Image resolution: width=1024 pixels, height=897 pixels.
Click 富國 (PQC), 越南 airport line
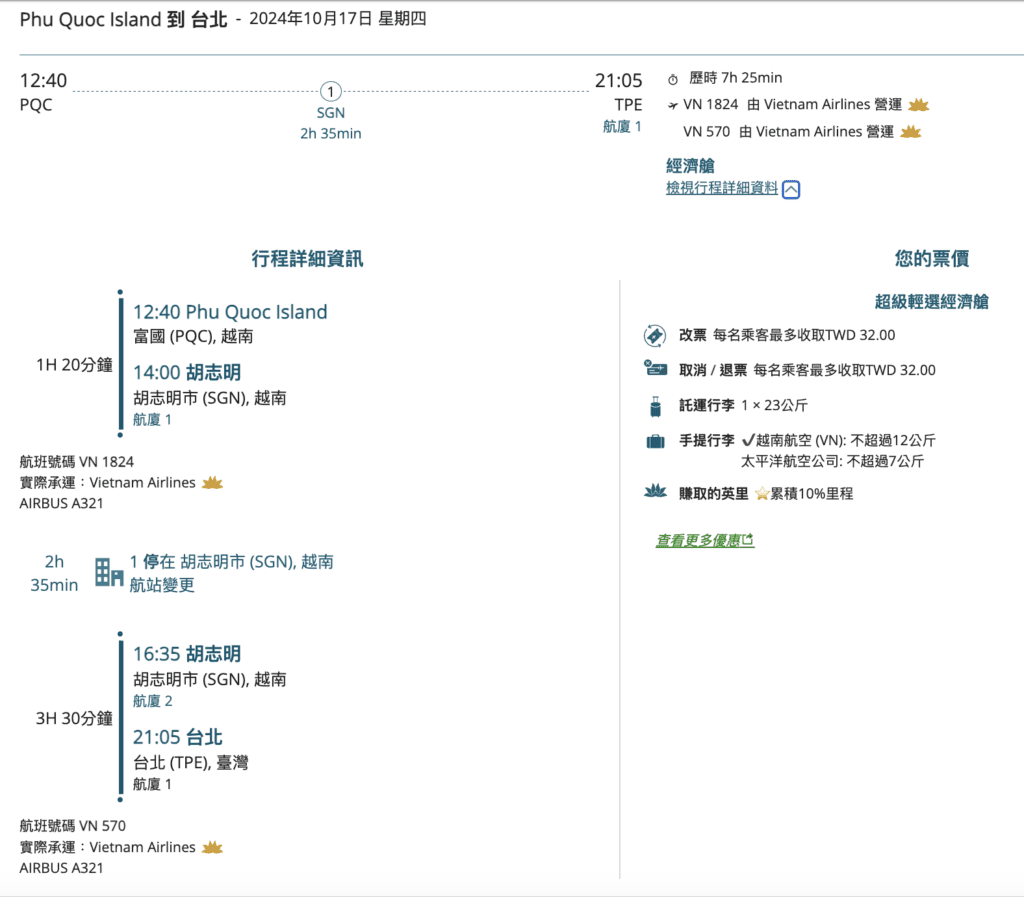[x=193, y=337]
